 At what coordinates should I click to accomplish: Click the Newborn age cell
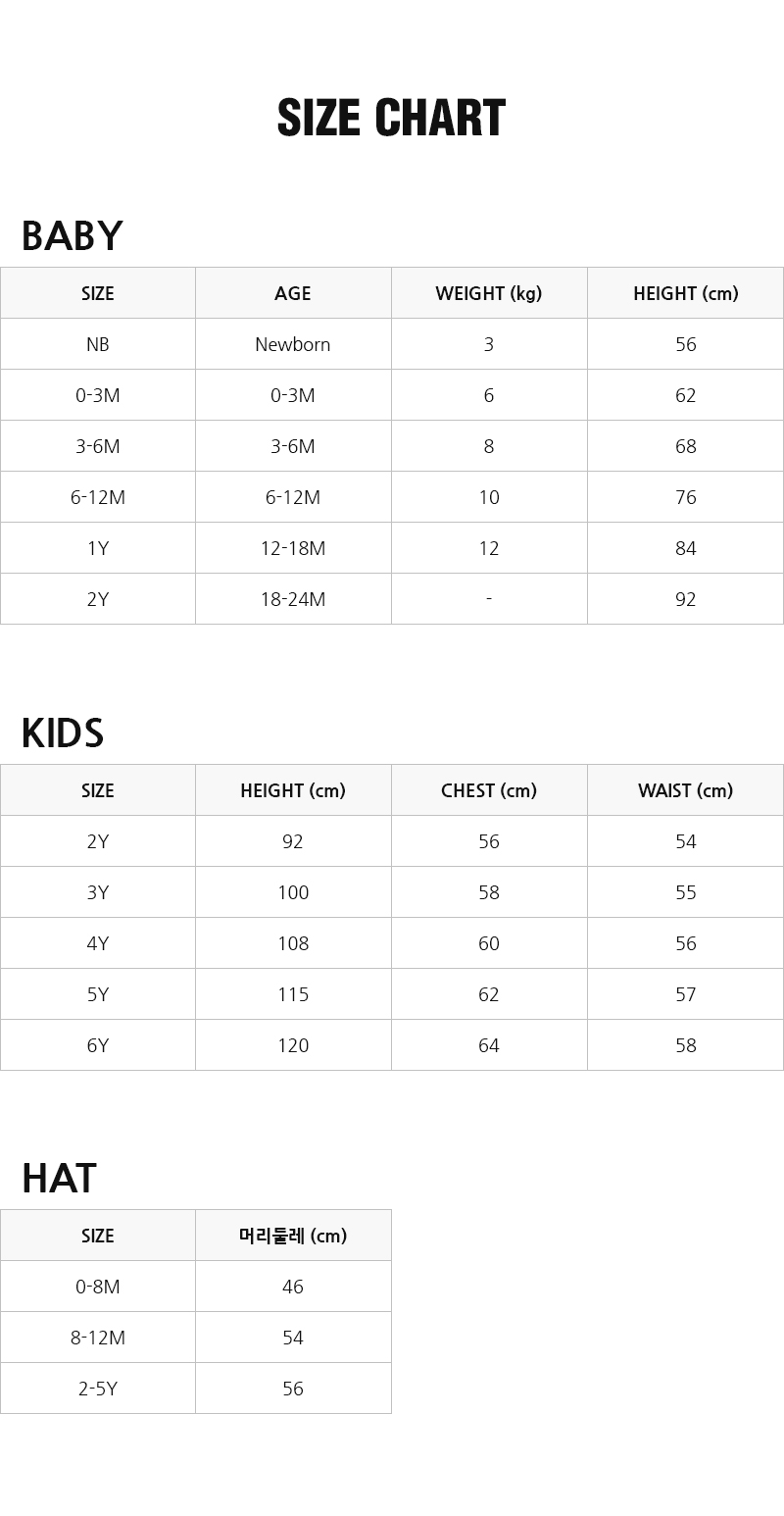click(x=292, y=344)
